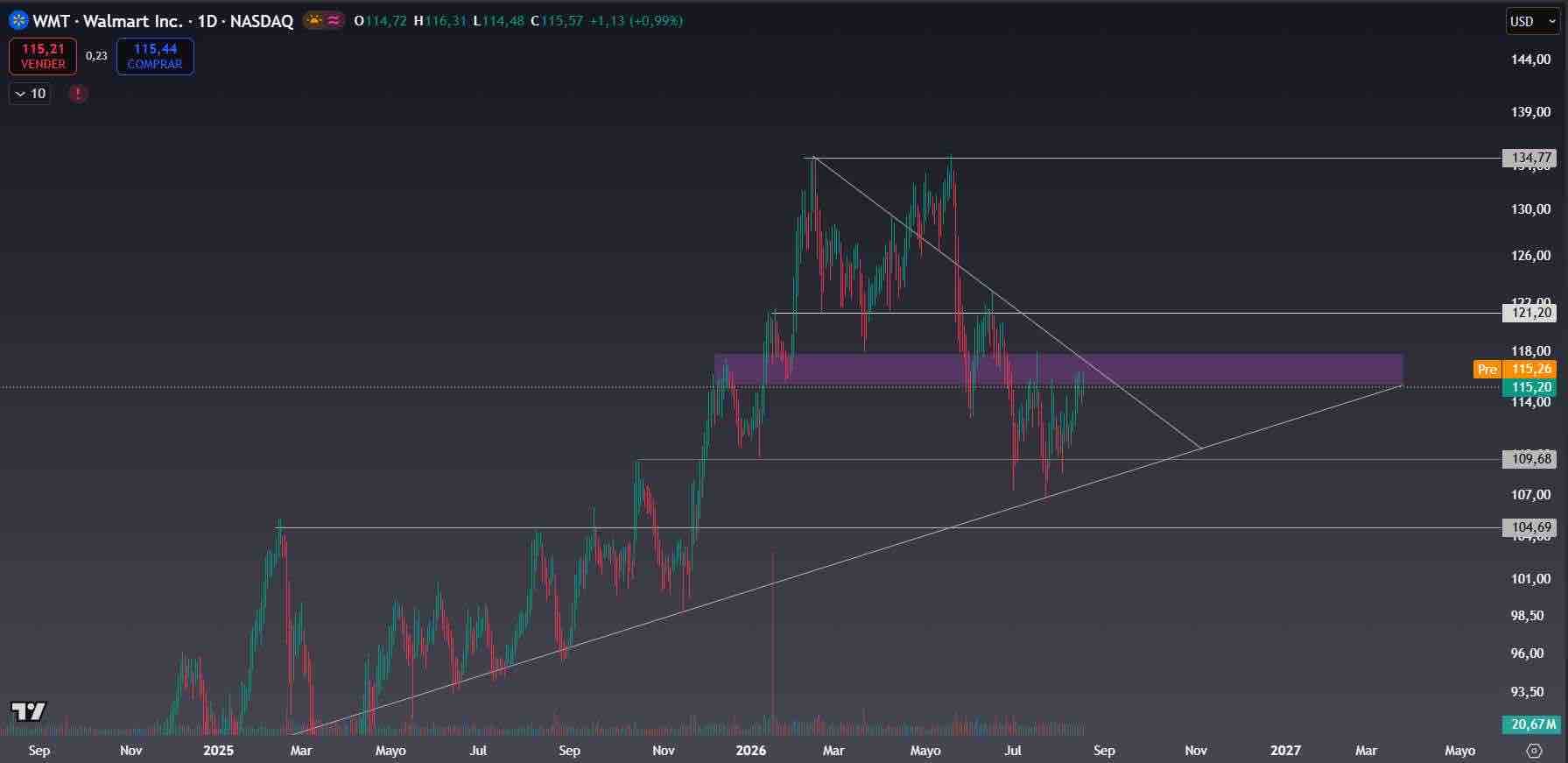1568x763 pixels.
Task: Click 96,00 on the price axis
Action: pos(1527,653)
